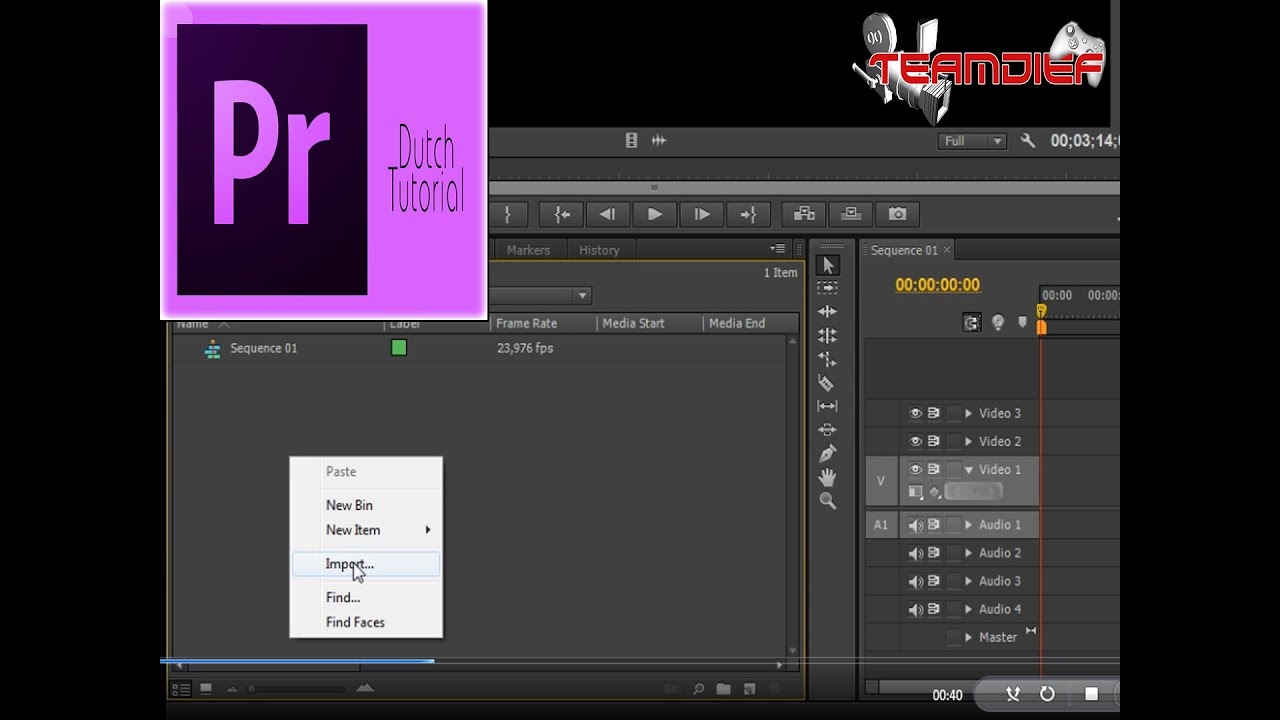This screenshot has height=720, width=1280.
Task: Create new bin with the folder icon
Action: (x=723, y=689)
